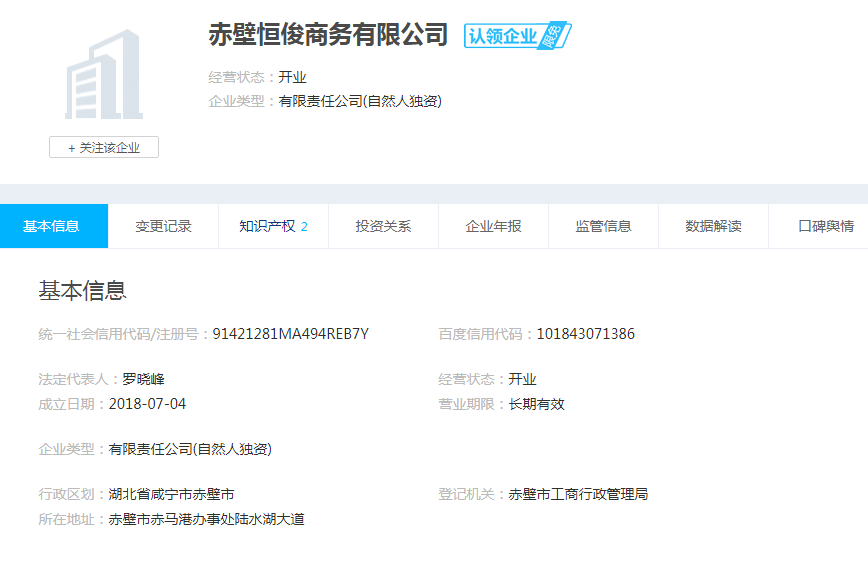The width and height of the screenshot is (868, 586).
Task: Open the 知识产权 tab
Action: click(x=272, y=226)
